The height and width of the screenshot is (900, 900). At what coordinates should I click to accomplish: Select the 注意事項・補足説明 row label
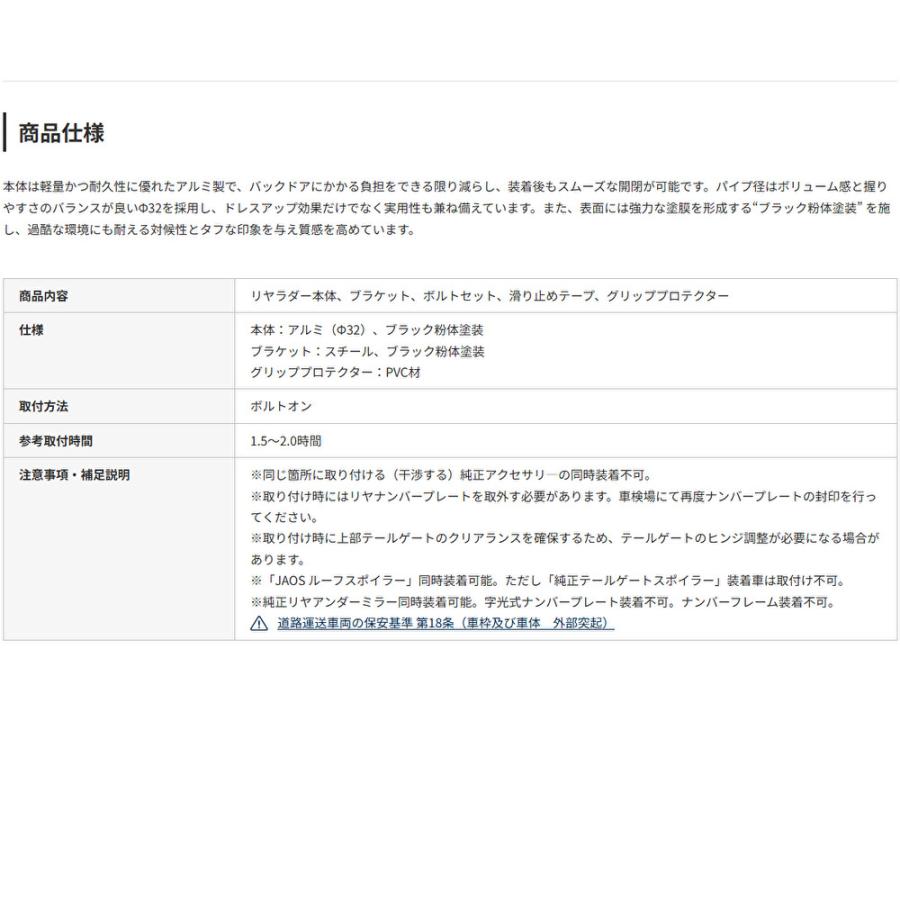pos(75,475)
